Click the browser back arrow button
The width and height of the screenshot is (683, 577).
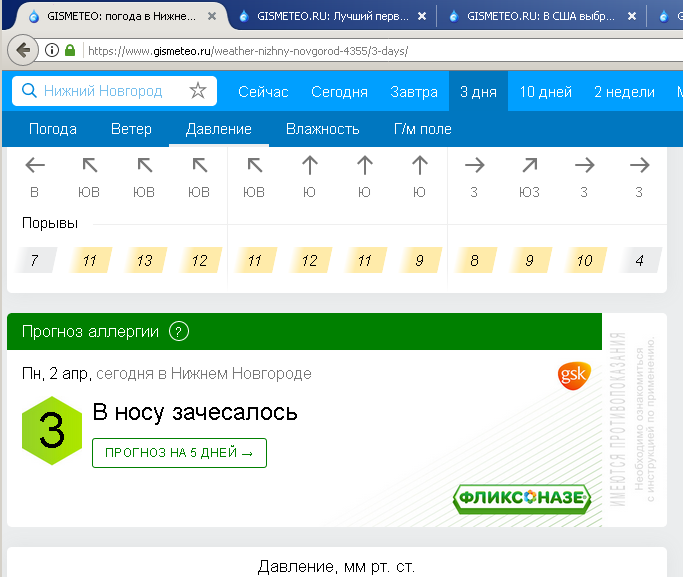click(x=24, y=50)
